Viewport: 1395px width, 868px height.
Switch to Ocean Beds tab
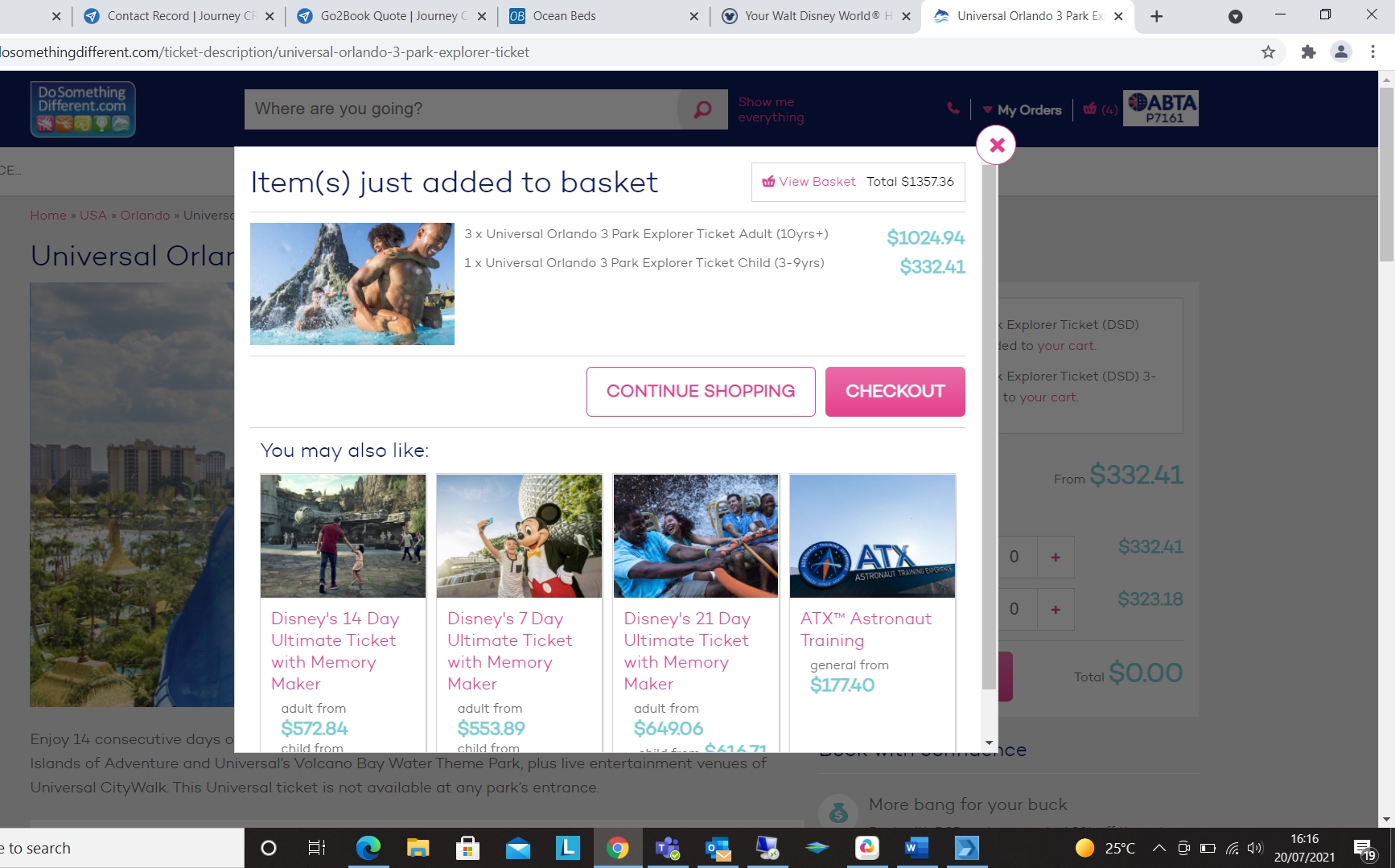coord(603,16)
